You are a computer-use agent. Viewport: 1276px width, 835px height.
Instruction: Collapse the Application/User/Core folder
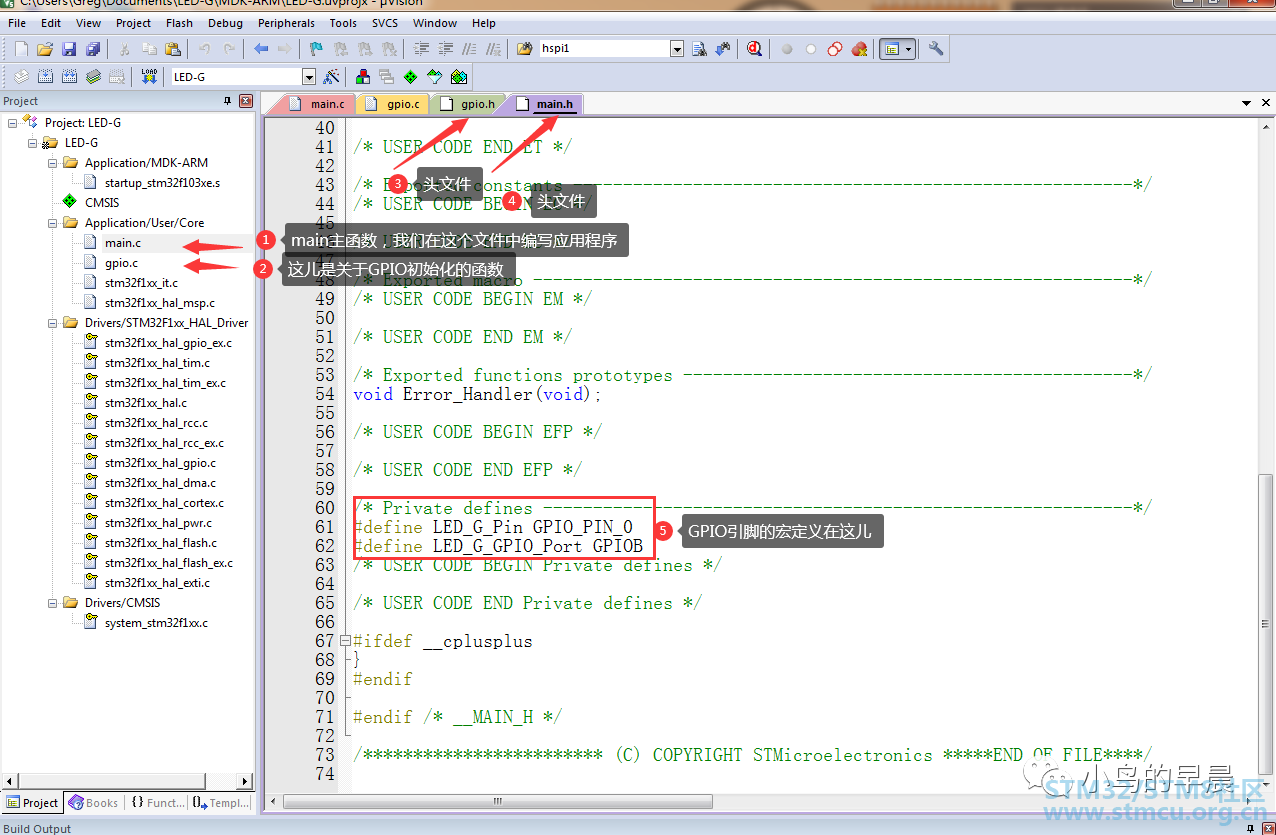[x=52, y=222]
